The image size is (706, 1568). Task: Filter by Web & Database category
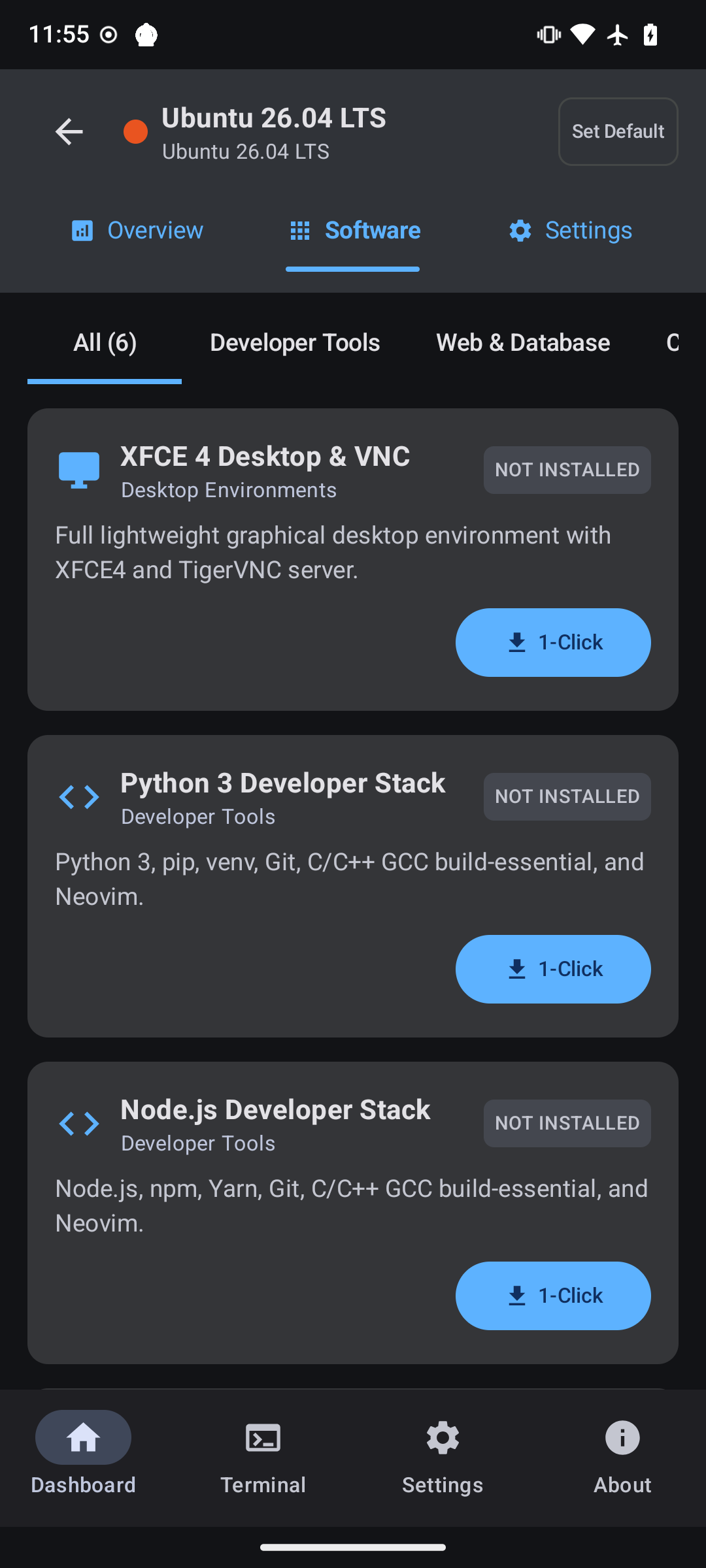tap(523, 343)
